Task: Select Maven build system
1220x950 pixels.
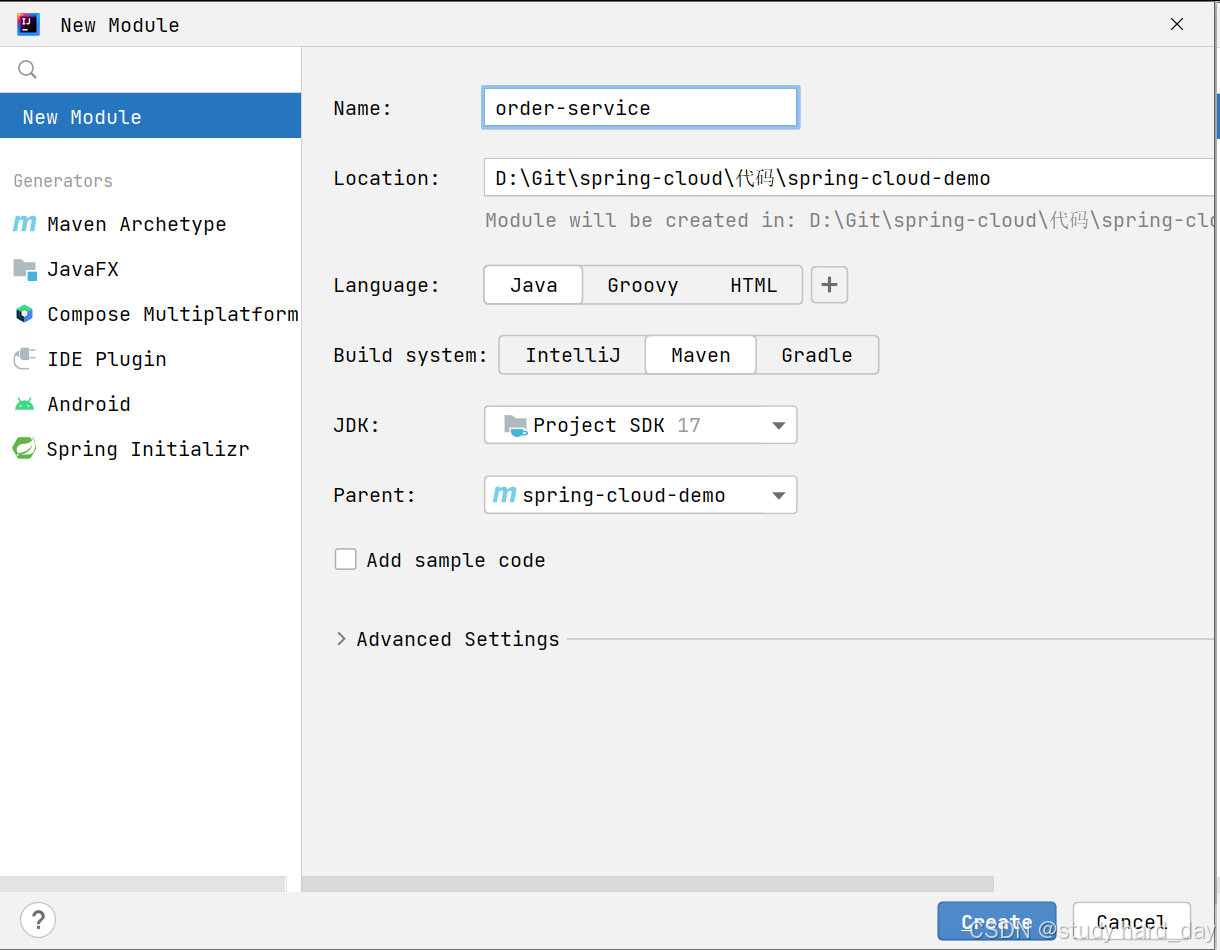Action: point(700,355)
